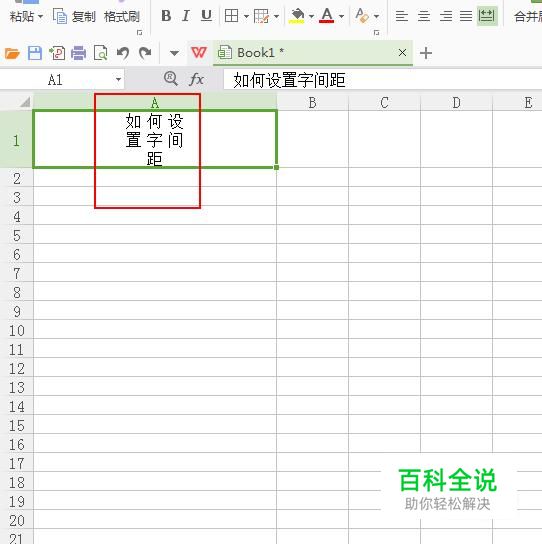The image size is (542, 544).
Task: Apply cell borders icon
Action: coord(231,16)
